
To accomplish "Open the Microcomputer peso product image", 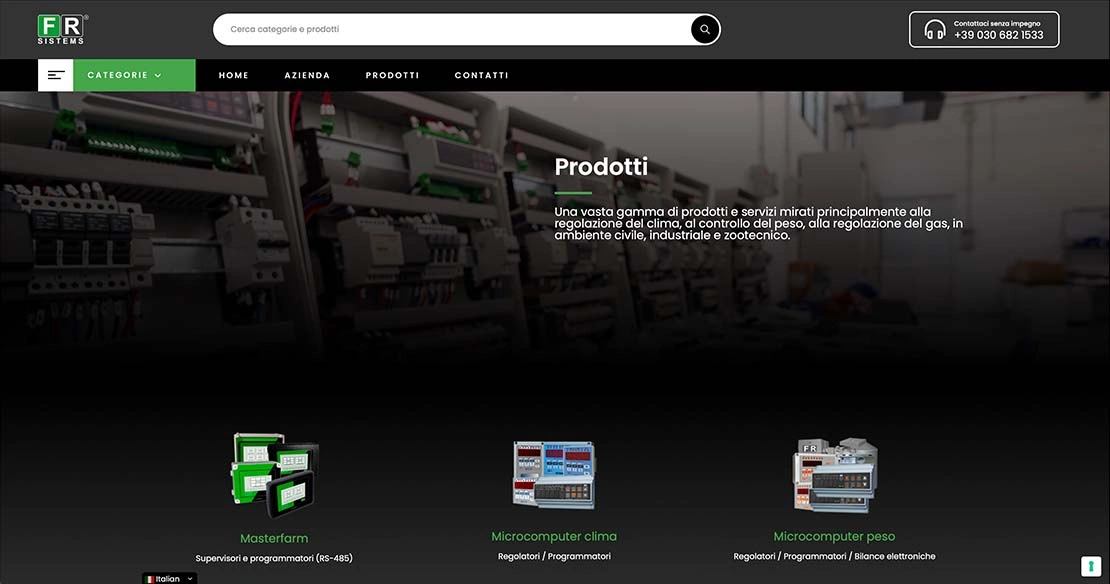I will 835,474.
